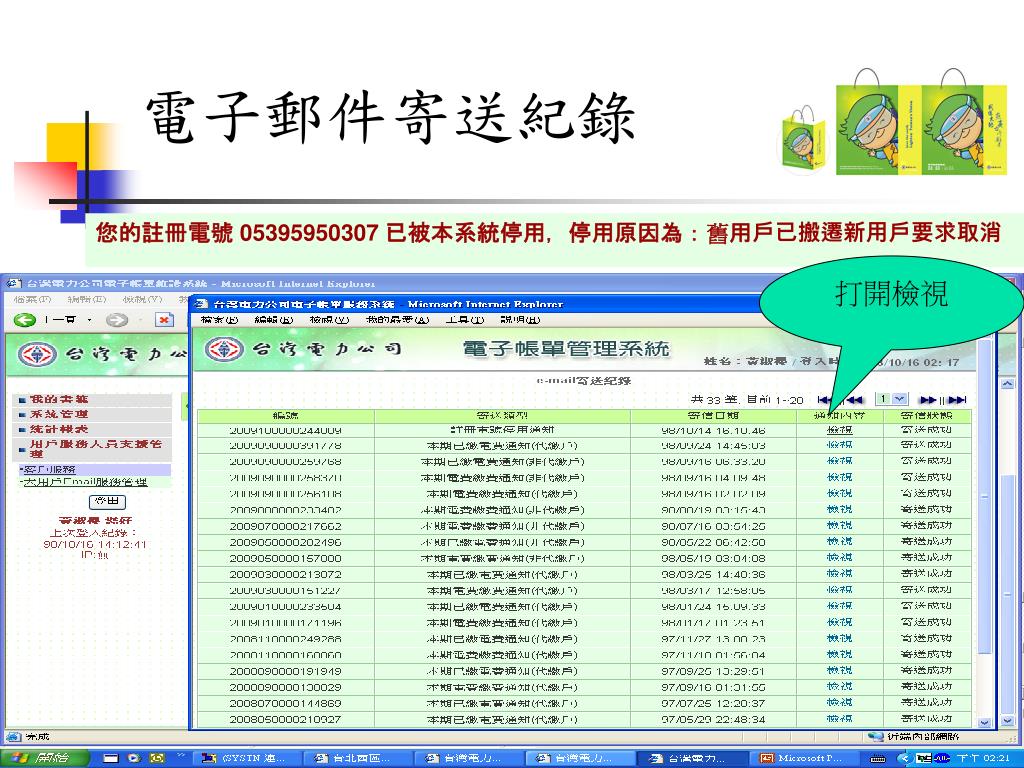Screen dimensions: 1024x768
Task: Open the Back button history dropdown arrow
Action: (89, 320)
